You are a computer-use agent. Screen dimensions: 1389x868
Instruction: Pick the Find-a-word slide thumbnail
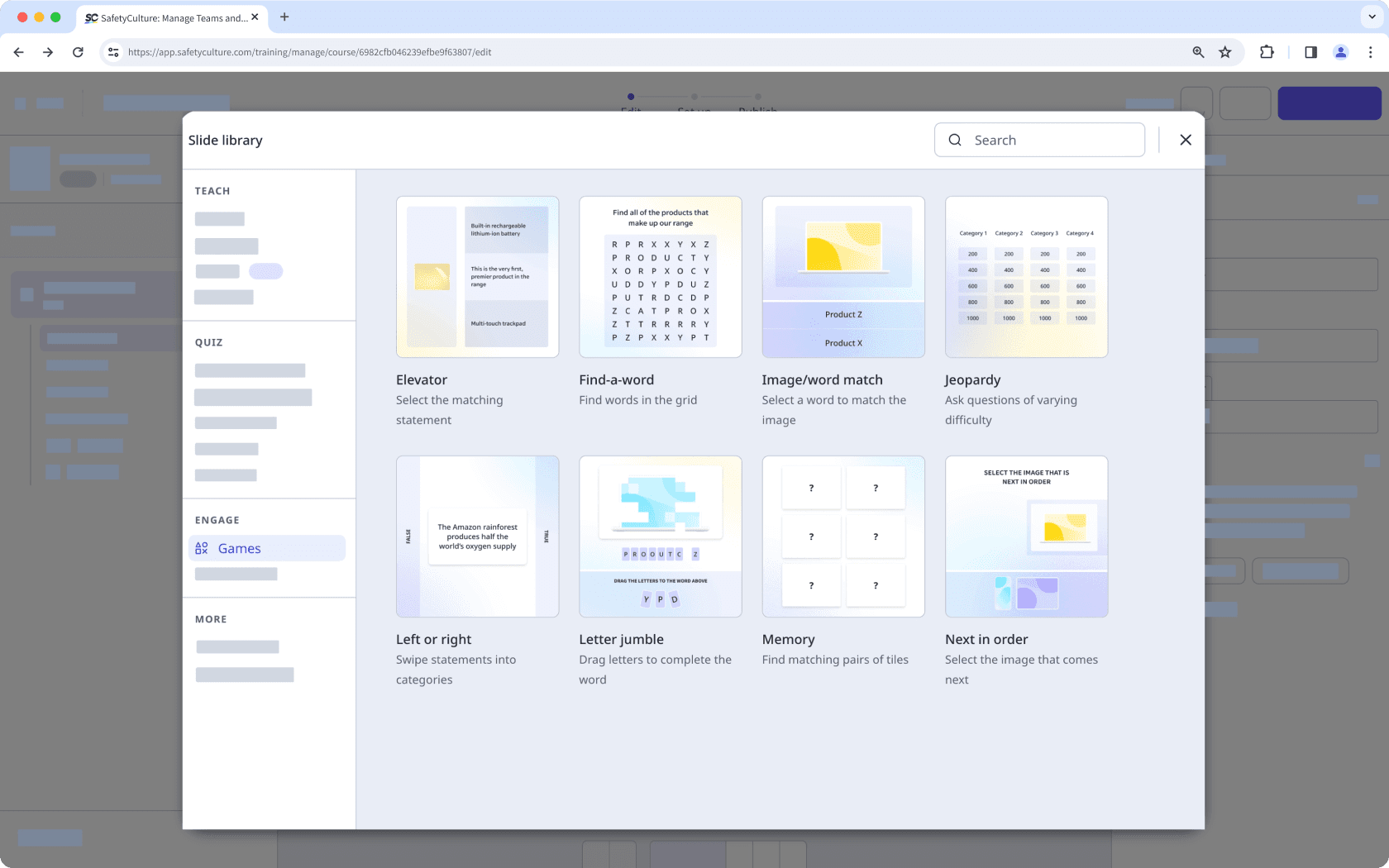tap(660, 277)
